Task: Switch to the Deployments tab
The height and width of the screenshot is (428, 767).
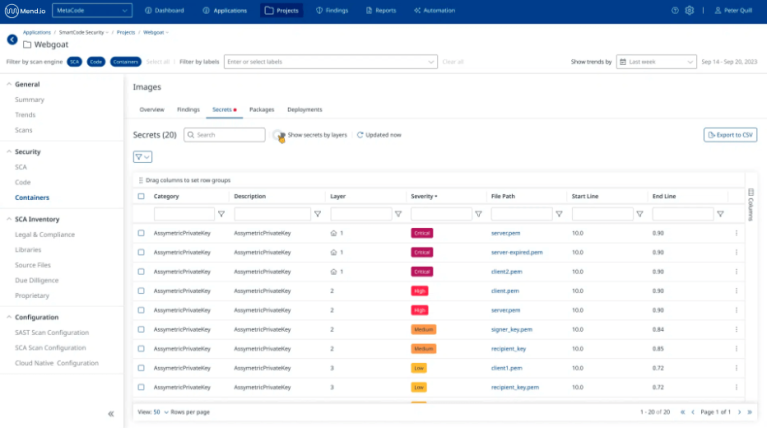Action: click(x=305, y=110)
